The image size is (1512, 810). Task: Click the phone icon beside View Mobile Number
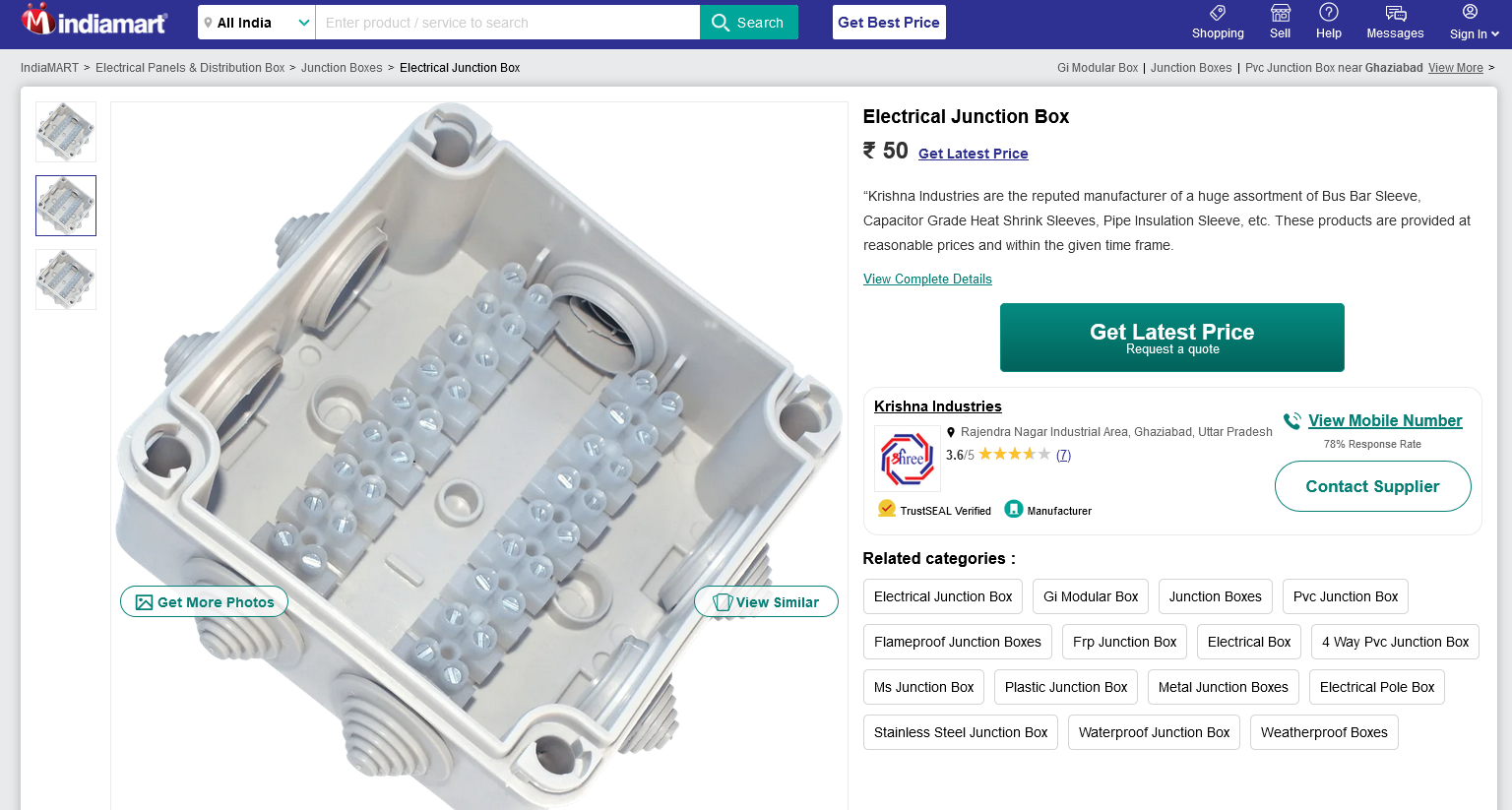pyautogui.click(x=1292, y=421)
